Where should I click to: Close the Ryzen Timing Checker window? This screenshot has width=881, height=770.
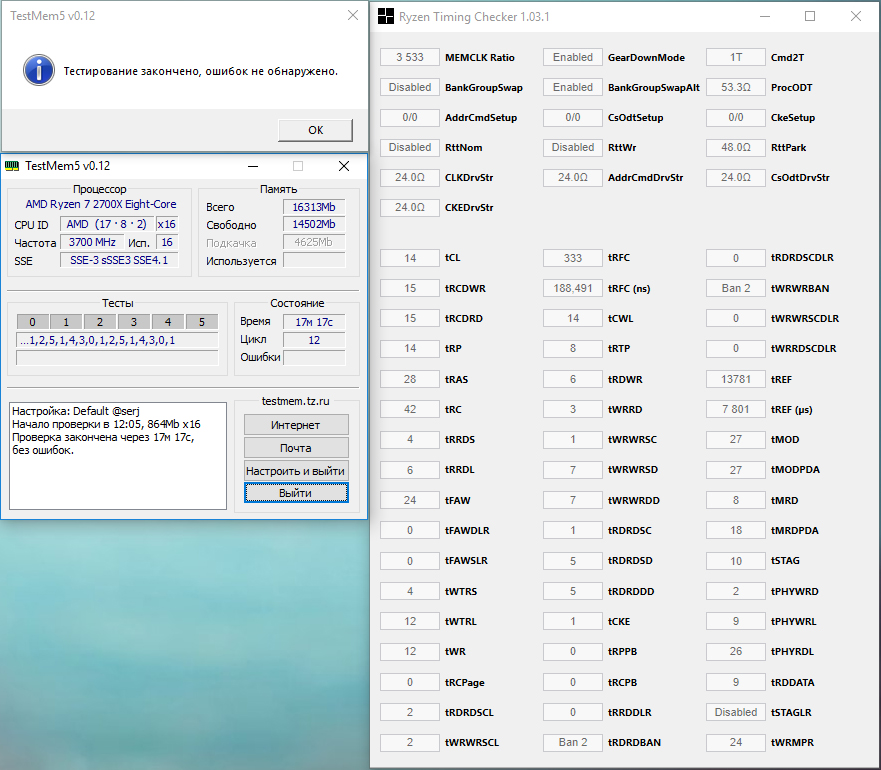coord(855,16)
